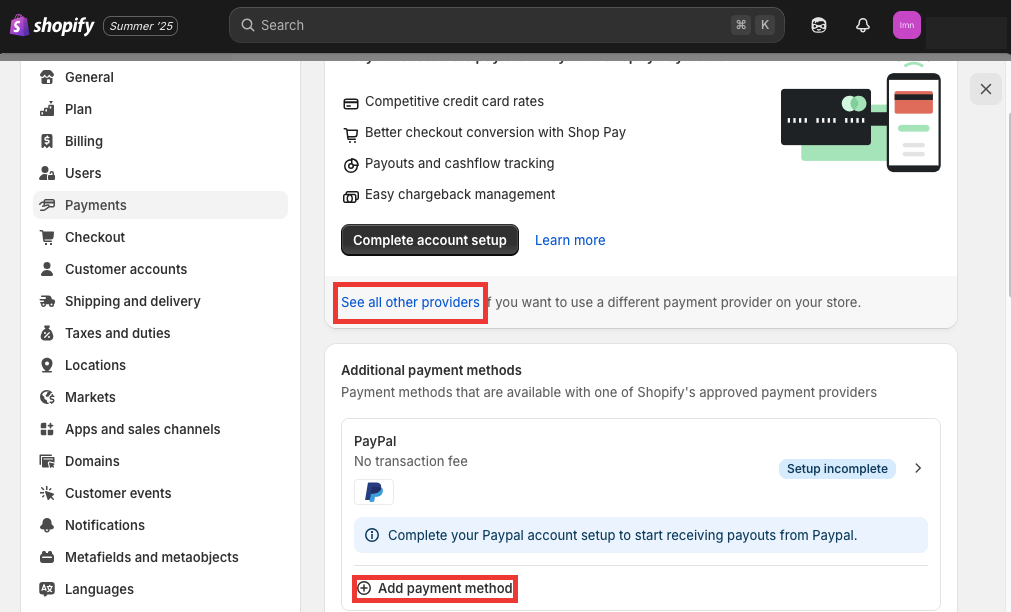This screenshot has height=612, width=1011.
Task: Navigate to Shipping and delivery
Action: (161, 301)
